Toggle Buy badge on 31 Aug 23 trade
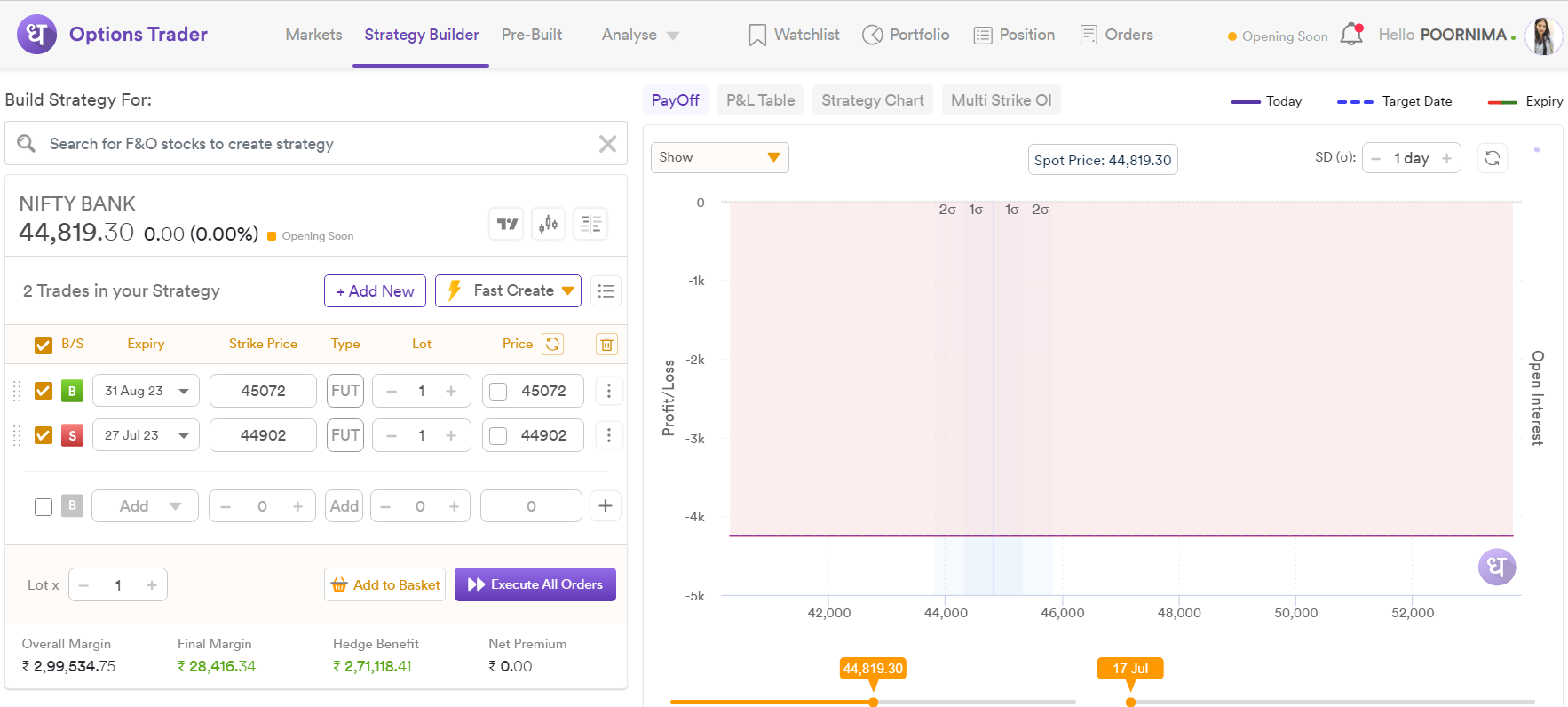The image size is (1568, 707). pos(72,391)
